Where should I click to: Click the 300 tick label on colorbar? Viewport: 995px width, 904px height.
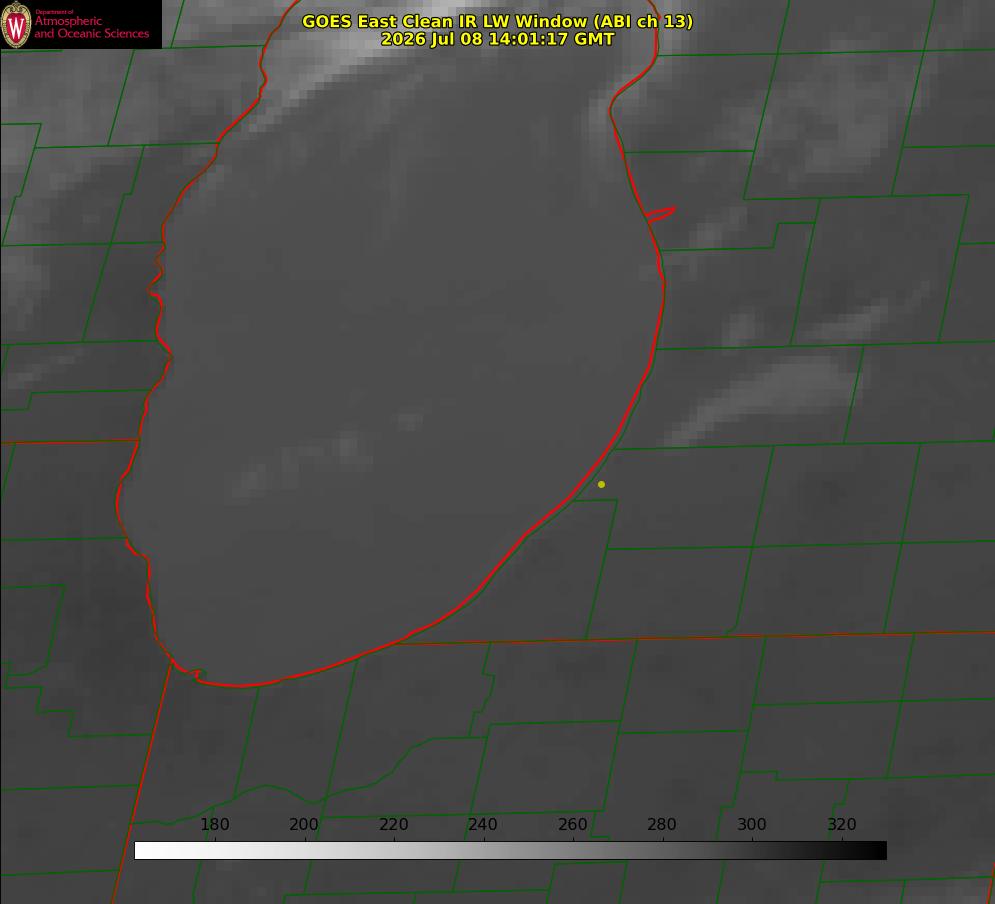point(752,824)
